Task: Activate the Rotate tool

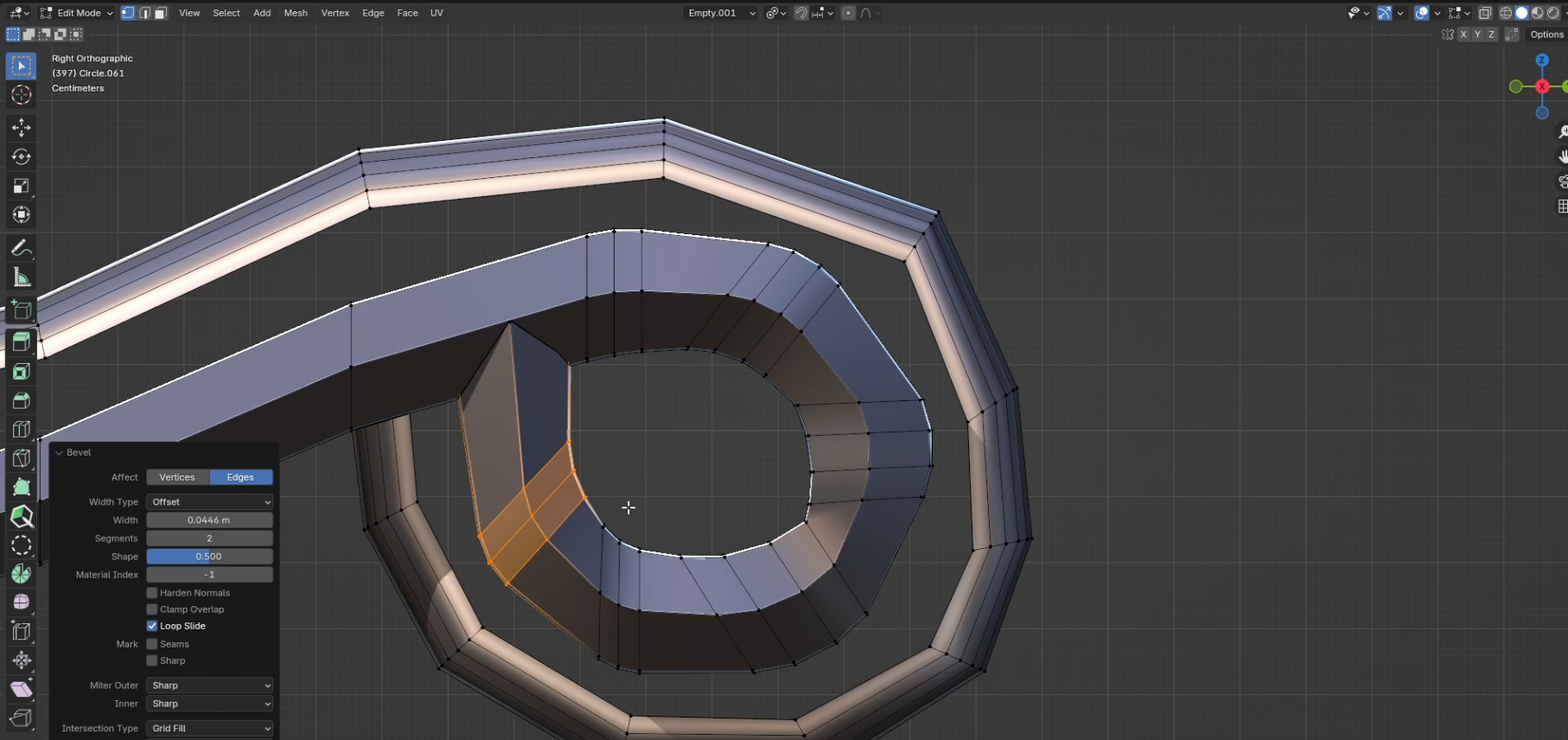Action: click(x=22, y=156)
